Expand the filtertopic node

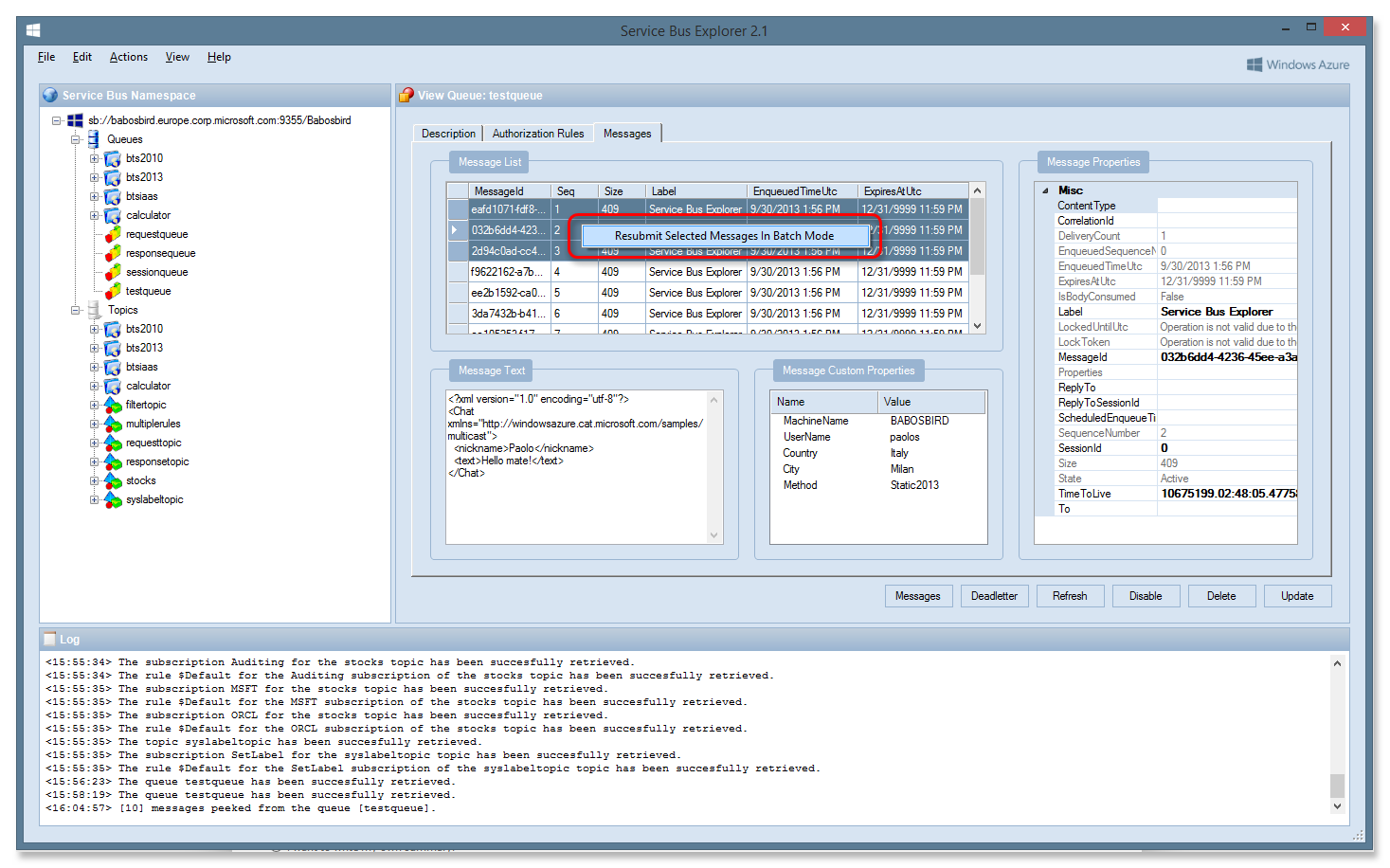click(95, 405)
